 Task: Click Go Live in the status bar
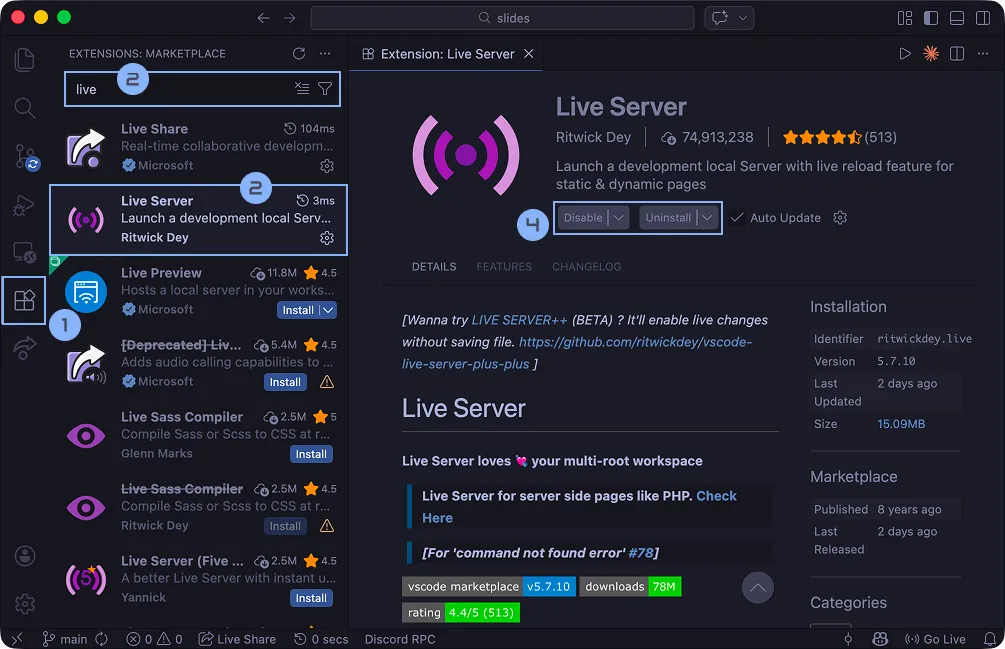coord(937,639)
